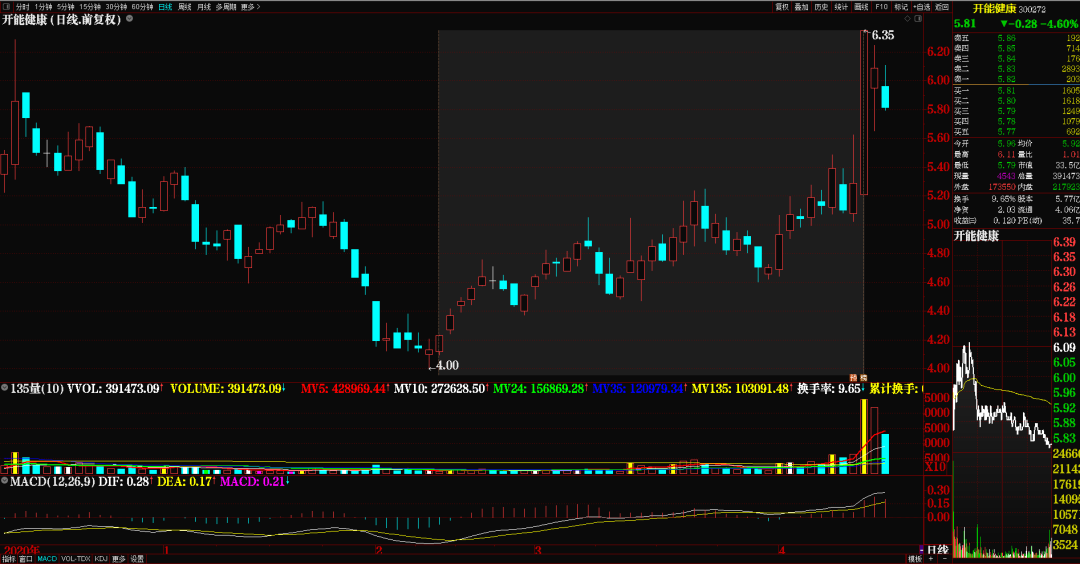Toggle the left sidebar panel icon
This screenshot has height=564, width=1080.
7,7
